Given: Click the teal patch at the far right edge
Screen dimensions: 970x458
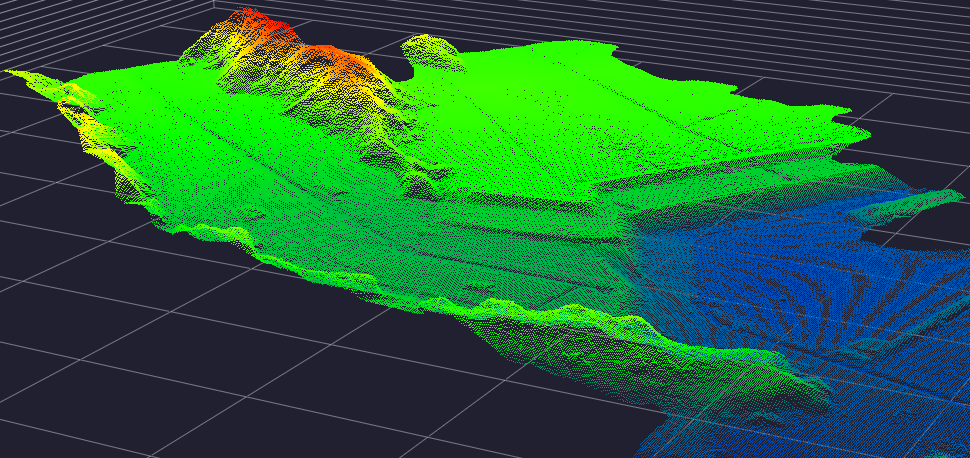Looking at the screenshot, I should click(x=925, y=200).
